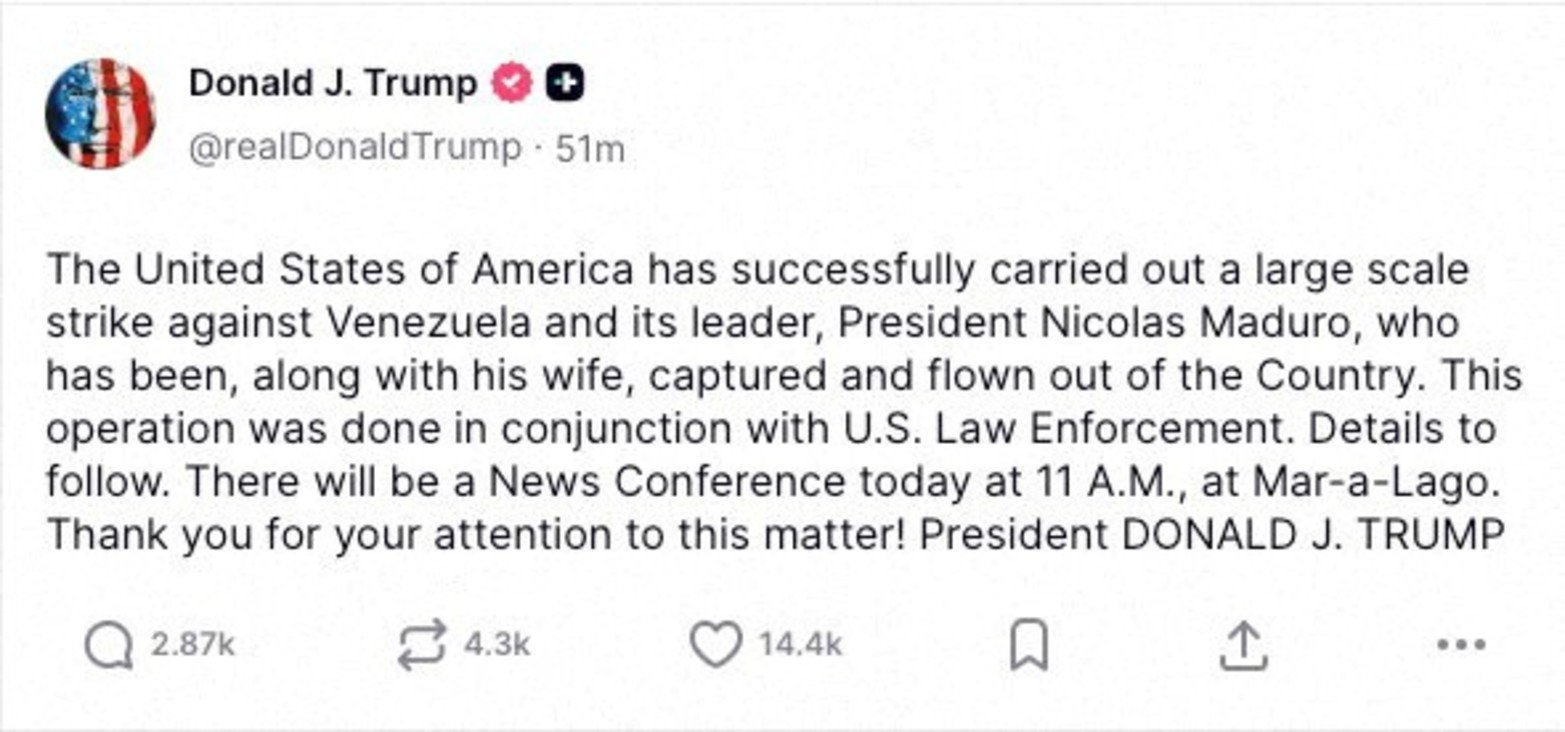Viewport: 1565px width, 732px height.
Task: Click the 51m timestamp
Action: [590, 146]
